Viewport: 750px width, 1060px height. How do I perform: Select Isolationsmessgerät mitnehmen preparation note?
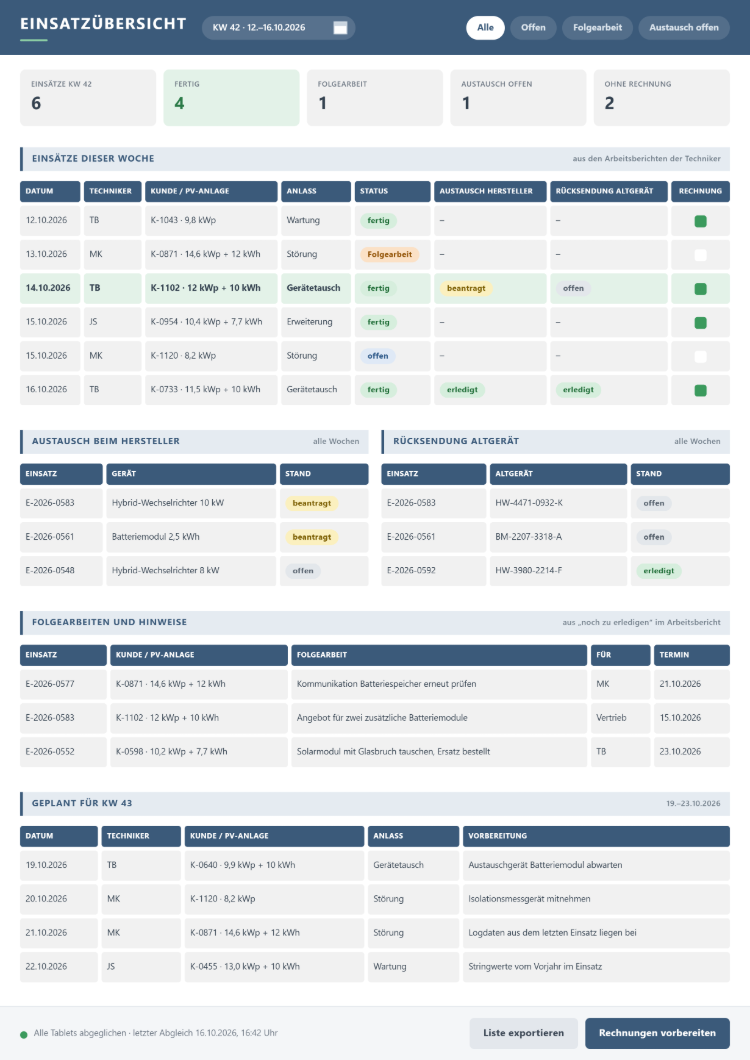coord(596,899)
